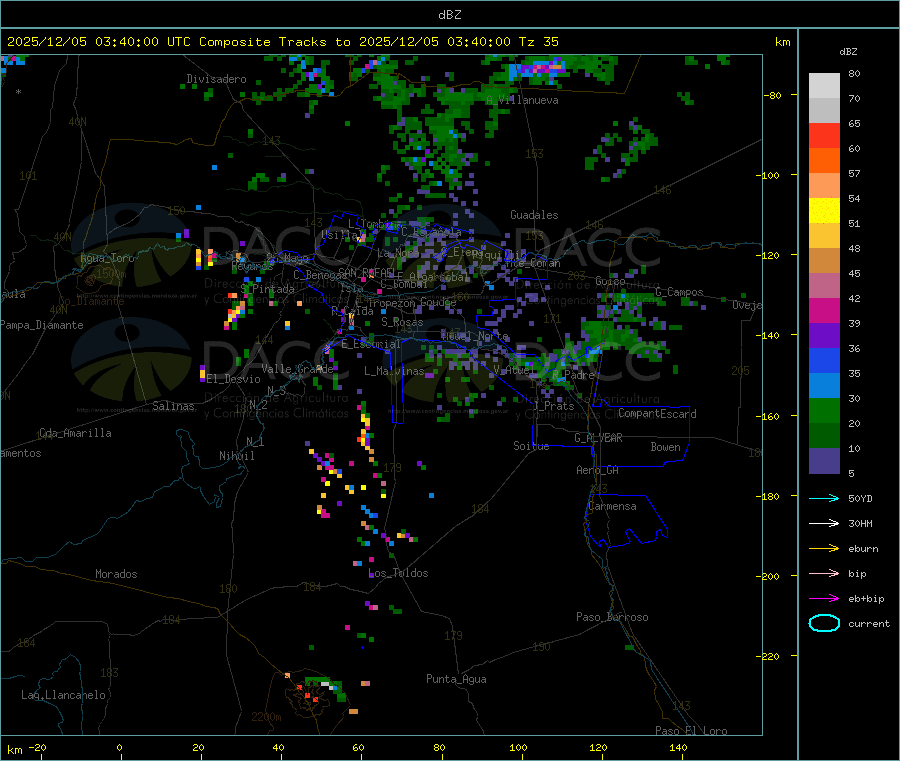Click the Composite Tracks timestamp header line
The width and height of the screenshot is (900, 761).
(282, 42)
